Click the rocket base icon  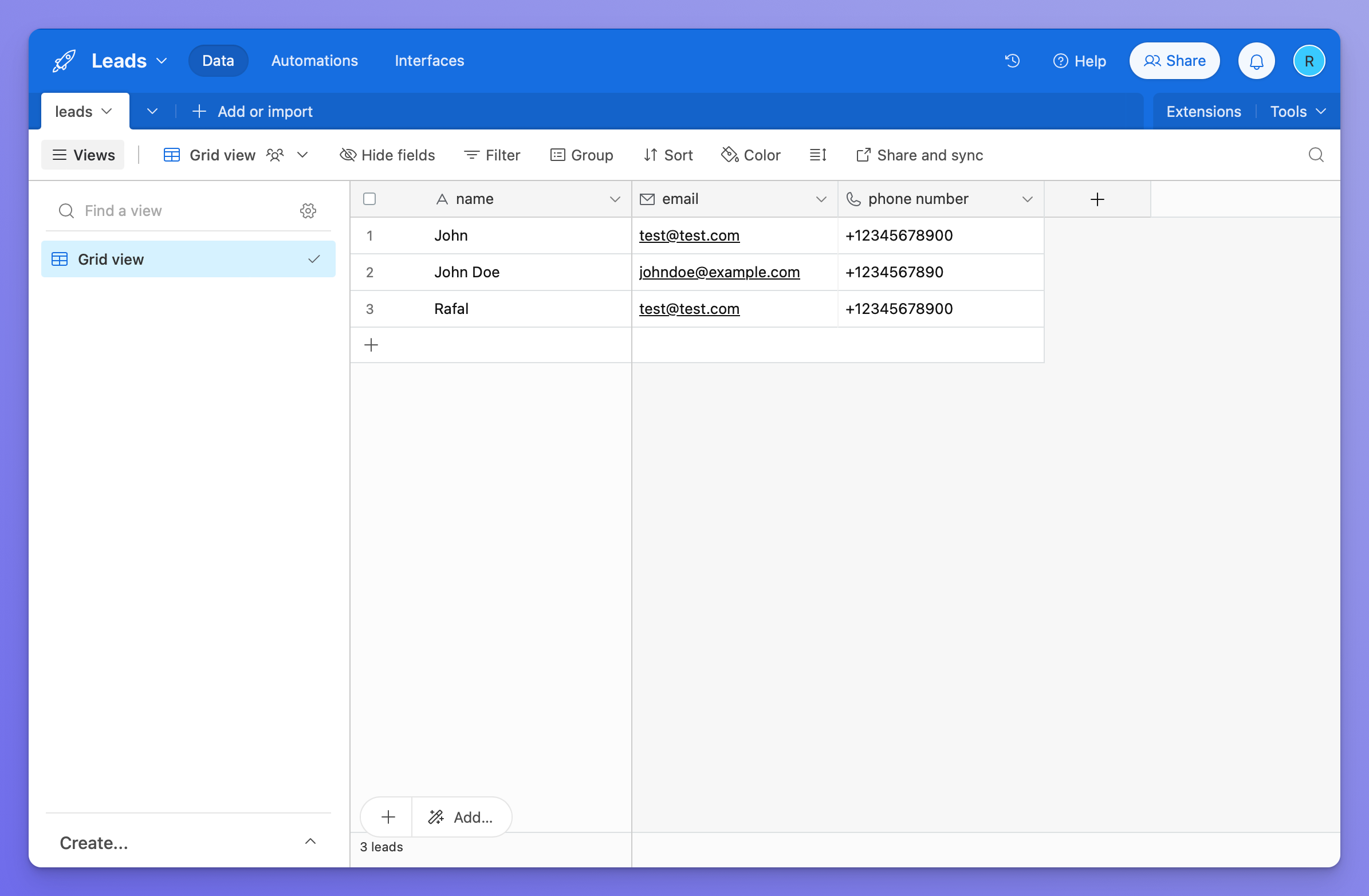(x=64, y=61)
